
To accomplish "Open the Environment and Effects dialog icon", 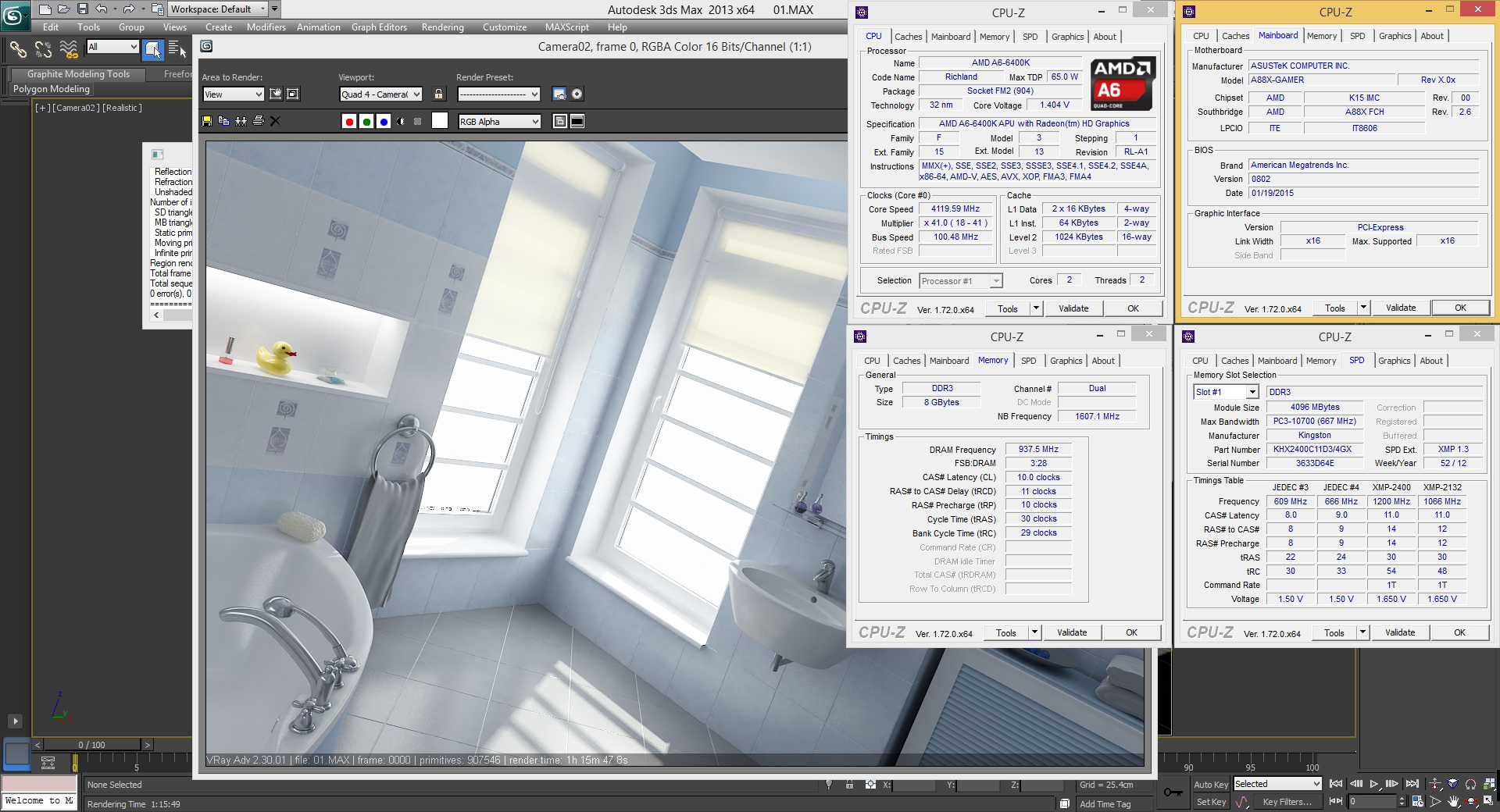I will (x=577, y=94).
